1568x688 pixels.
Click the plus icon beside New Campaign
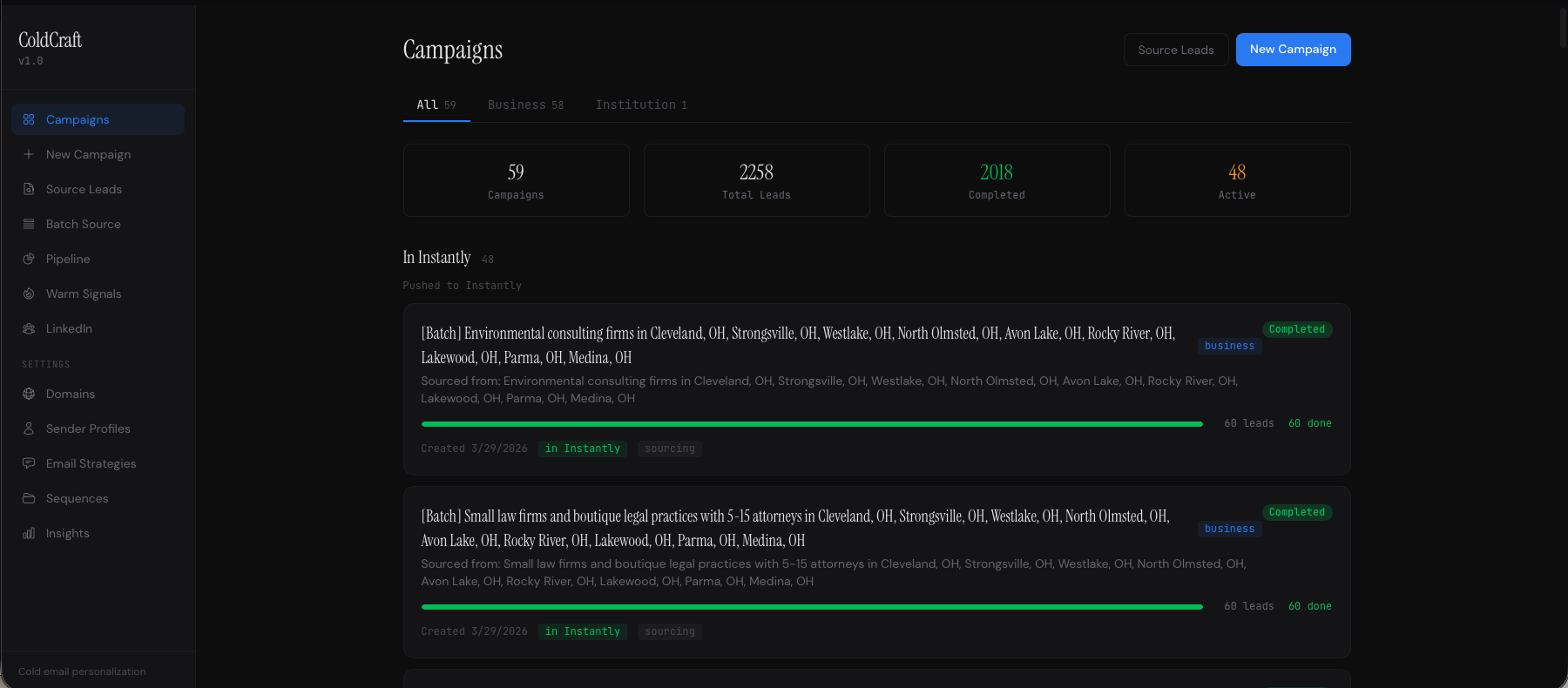[x=29, y=154]
